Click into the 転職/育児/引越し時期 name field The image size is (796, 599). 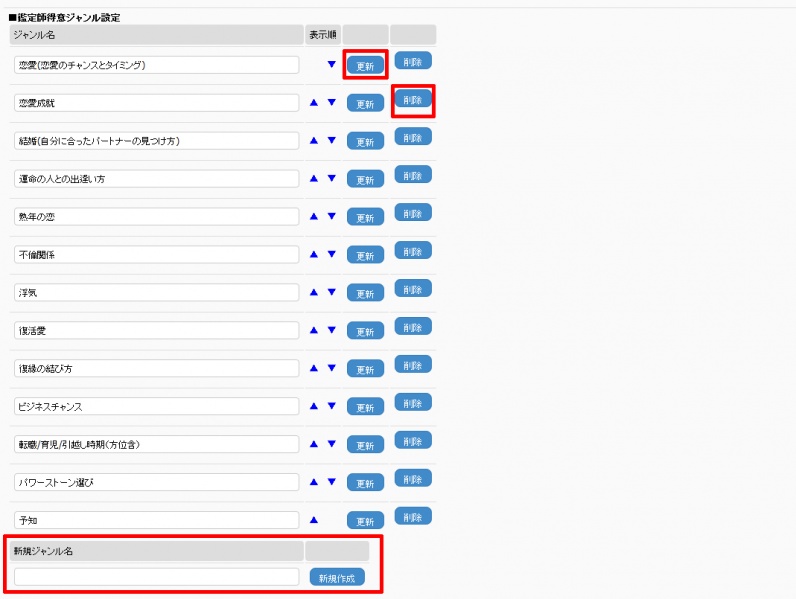[156, 444]
